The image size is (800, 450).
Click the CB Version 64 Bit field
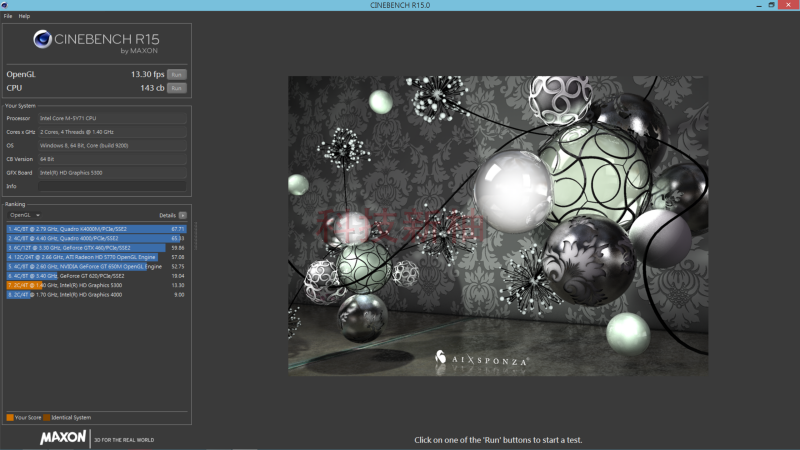pyautogui.click(x=112, y=159)
